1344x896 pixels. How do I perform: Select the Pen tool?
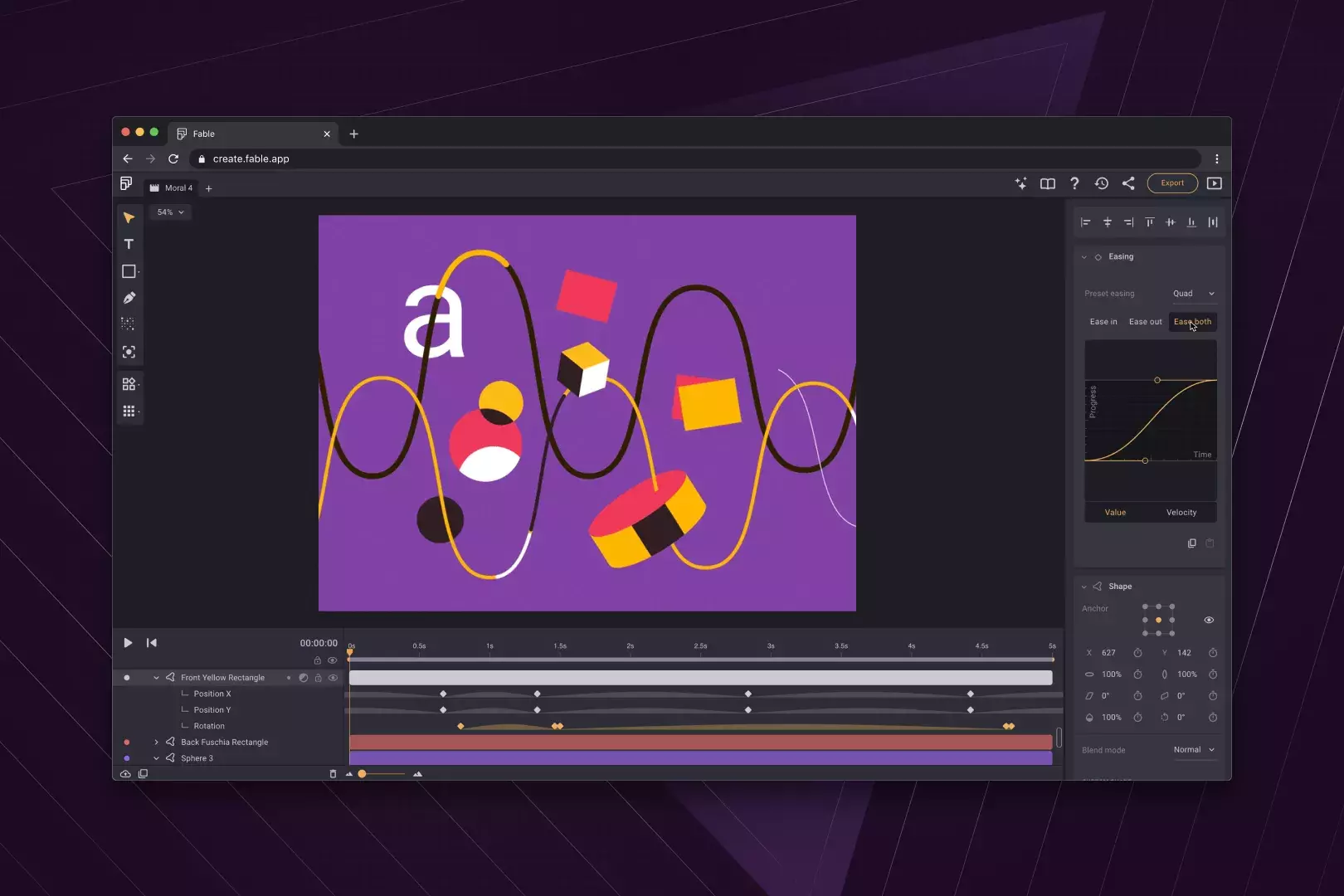pyautogui.click(x=129, y=297)
